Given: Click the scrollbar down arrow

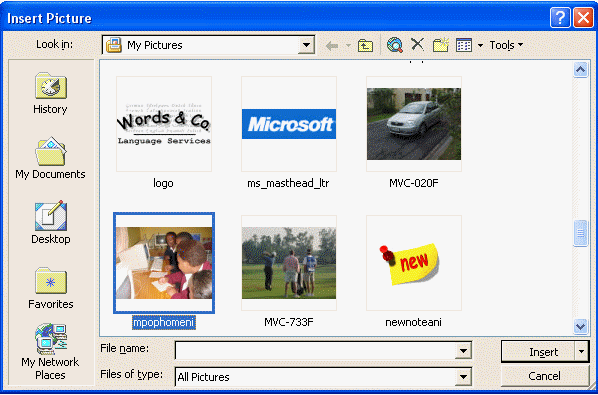Looking at the screenshot, I should [x=580, y=326].
